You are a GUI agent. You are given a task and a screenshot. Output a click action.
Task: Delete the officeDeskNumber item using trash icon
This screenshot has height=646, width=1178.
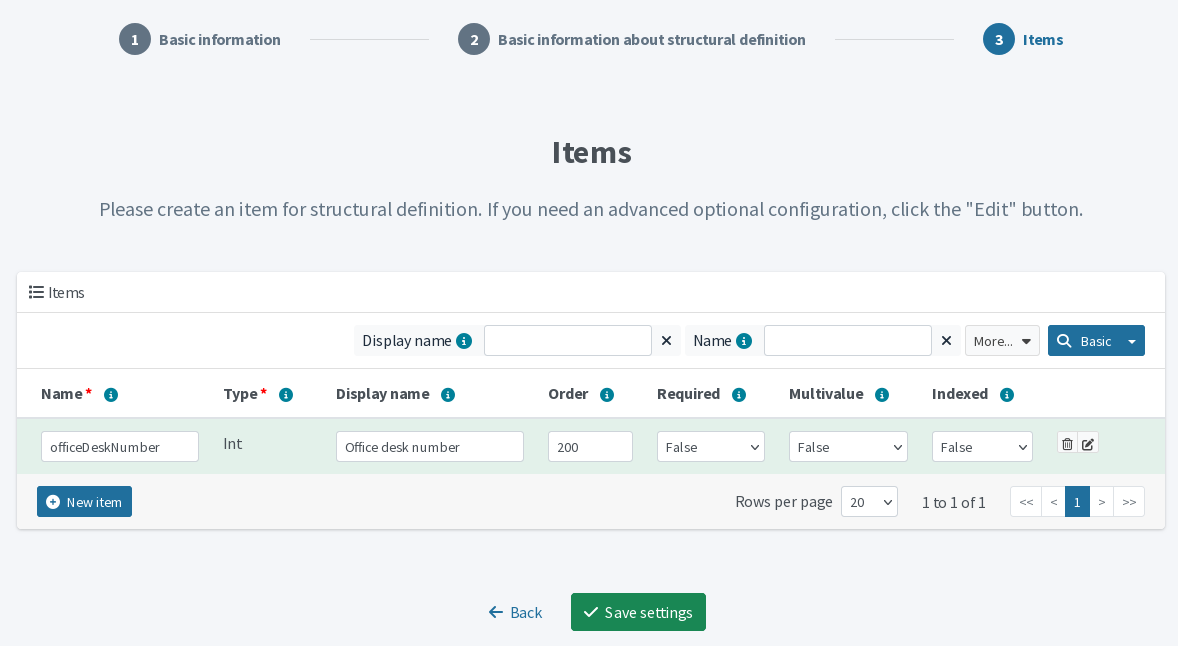pos(1067,442)
